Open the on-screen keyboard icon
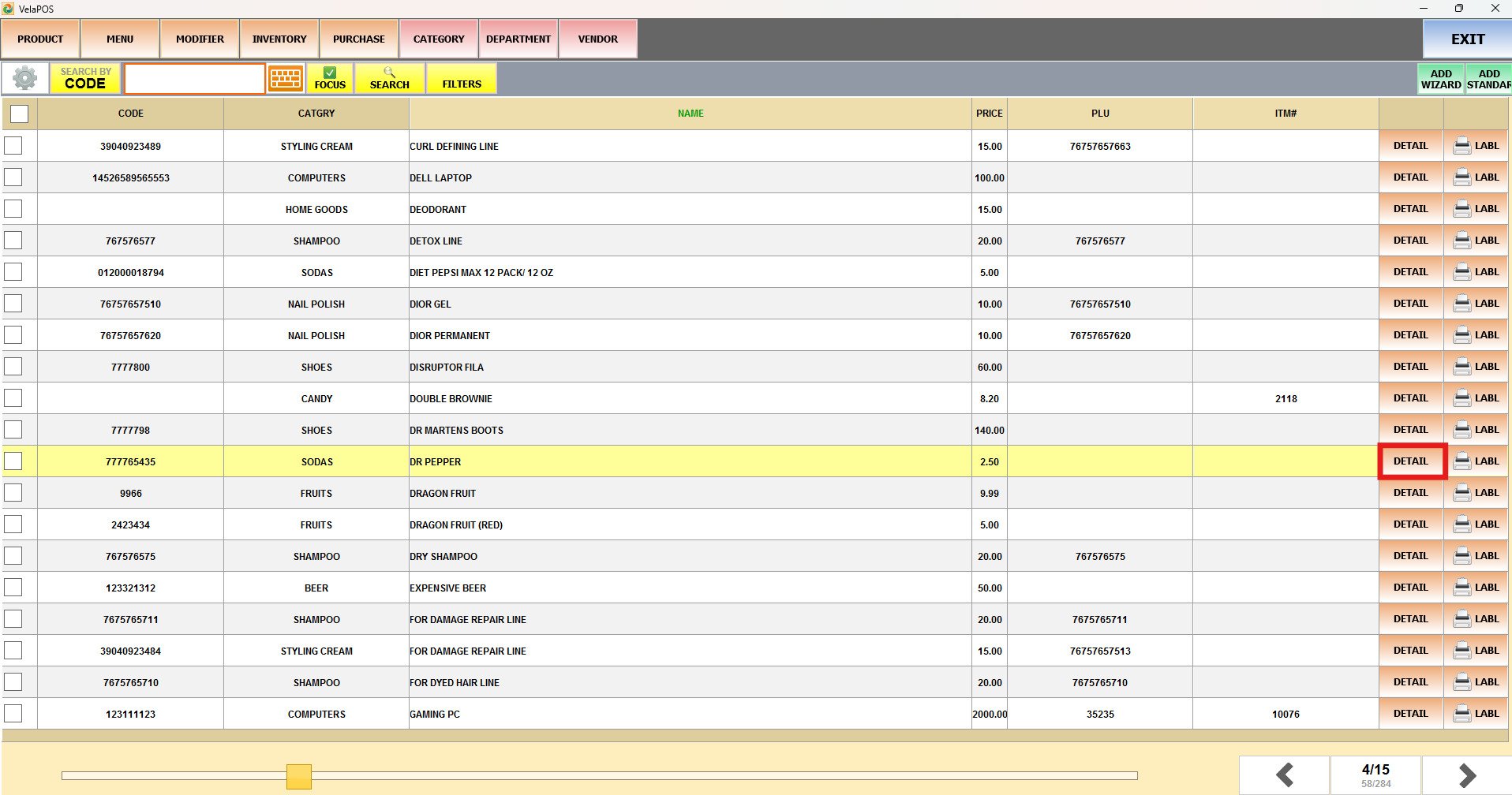Image resolution: width=1512 pixels, height=795 pixels. [286, 79]
